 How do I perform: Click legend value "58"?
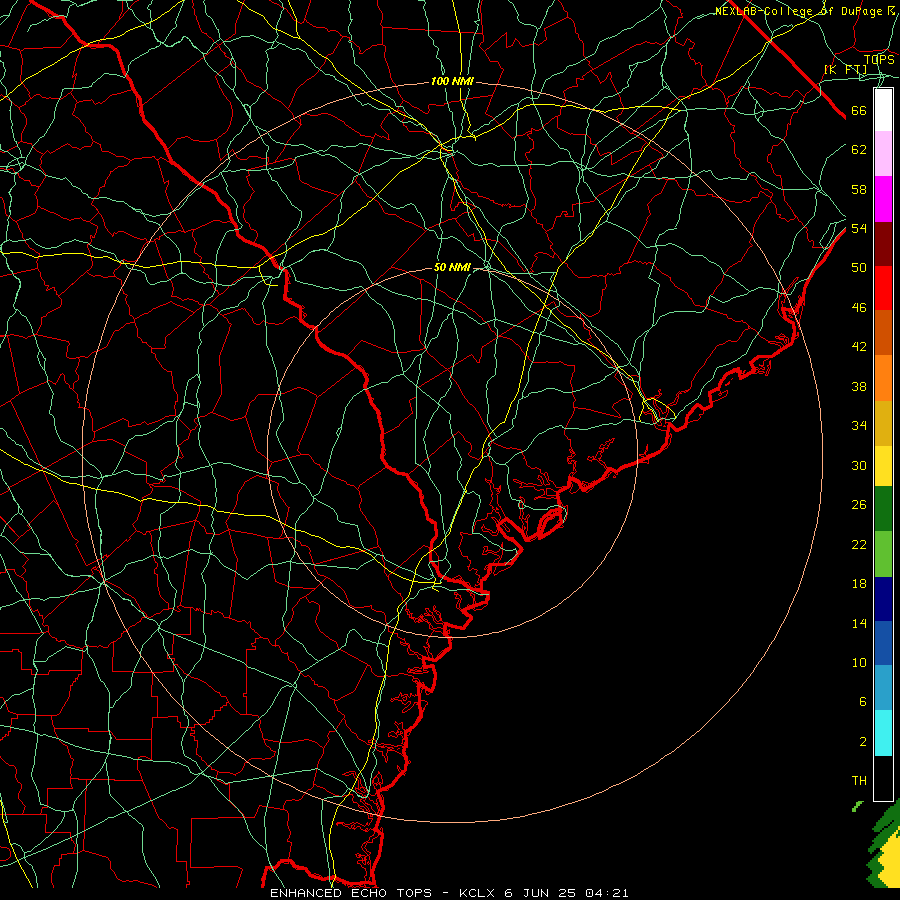pos(859,189)
